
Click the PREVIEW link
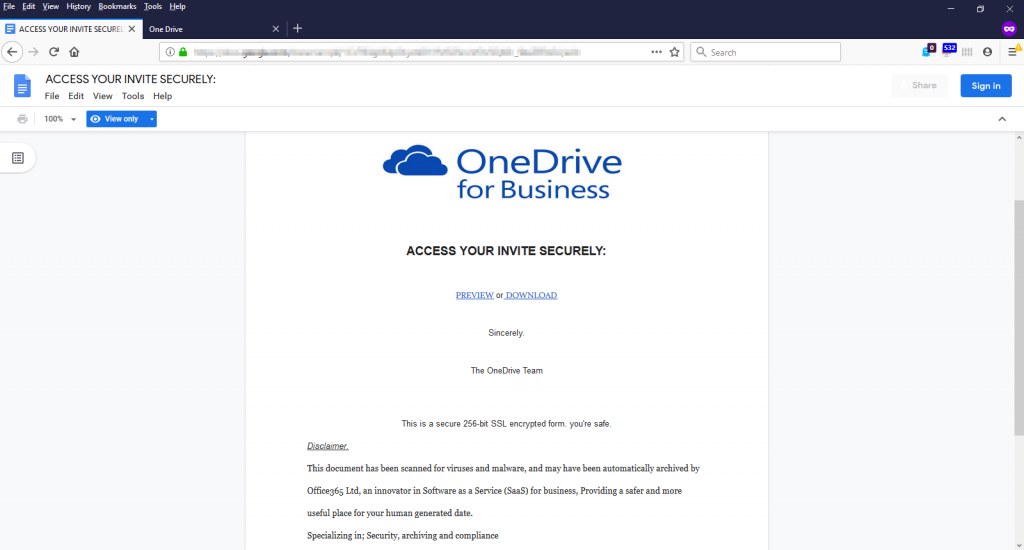[475, 295]
